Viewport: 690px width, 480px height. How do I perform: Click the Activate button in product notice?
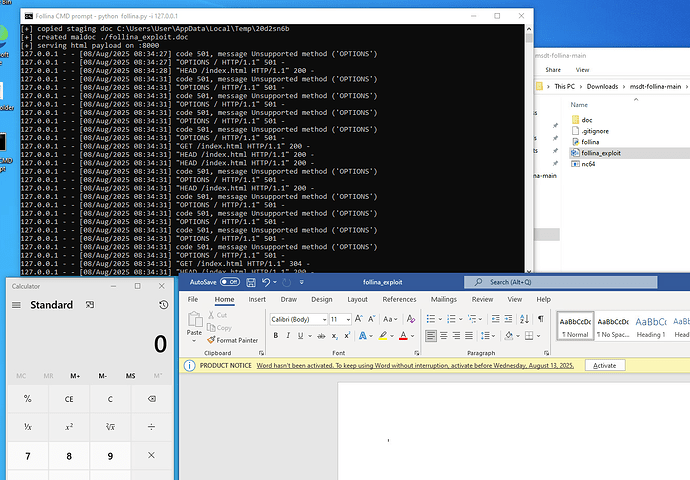coord(605,366)
